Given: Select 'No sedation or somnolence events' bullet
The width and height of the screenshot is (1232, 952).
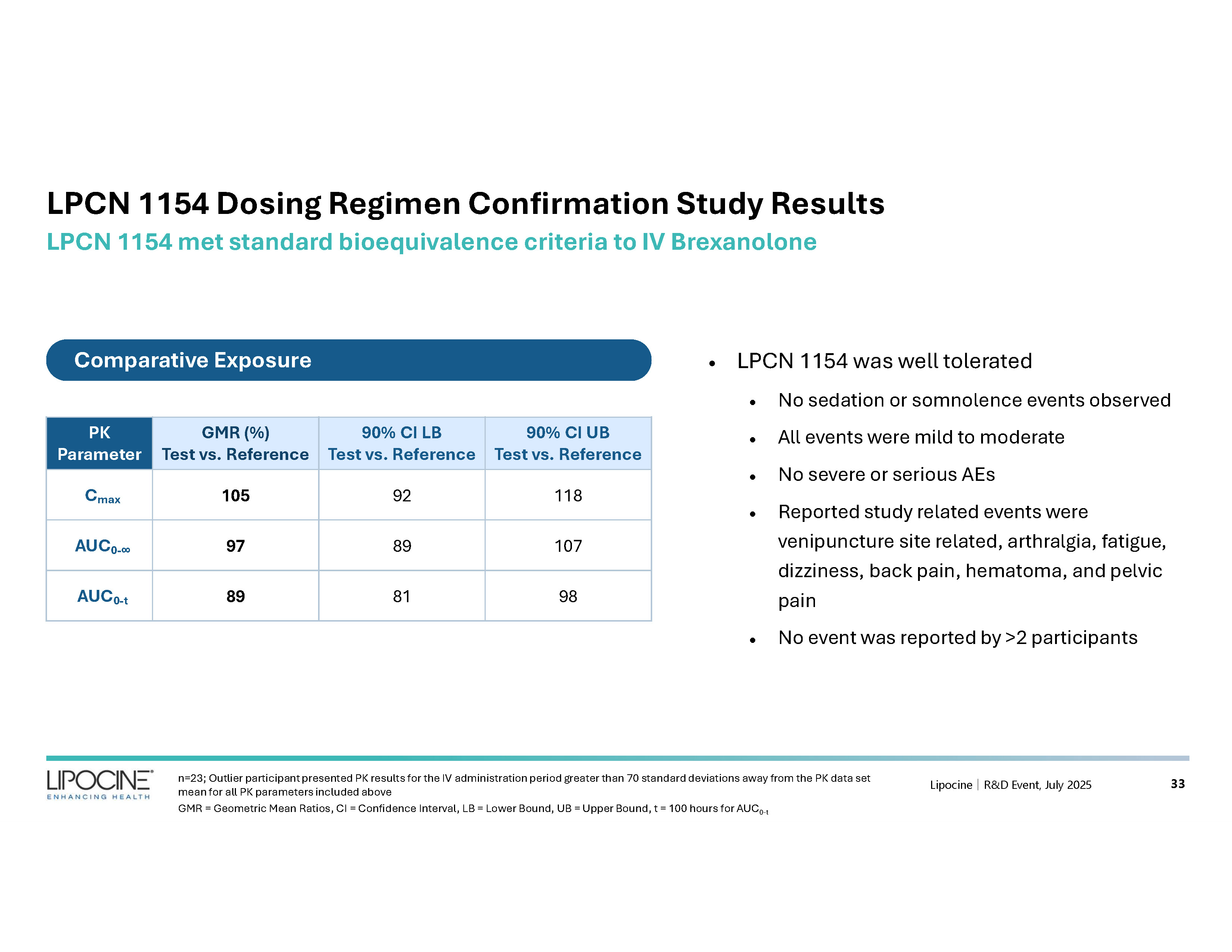Looking at the screenshot, I should coord(974,401).
